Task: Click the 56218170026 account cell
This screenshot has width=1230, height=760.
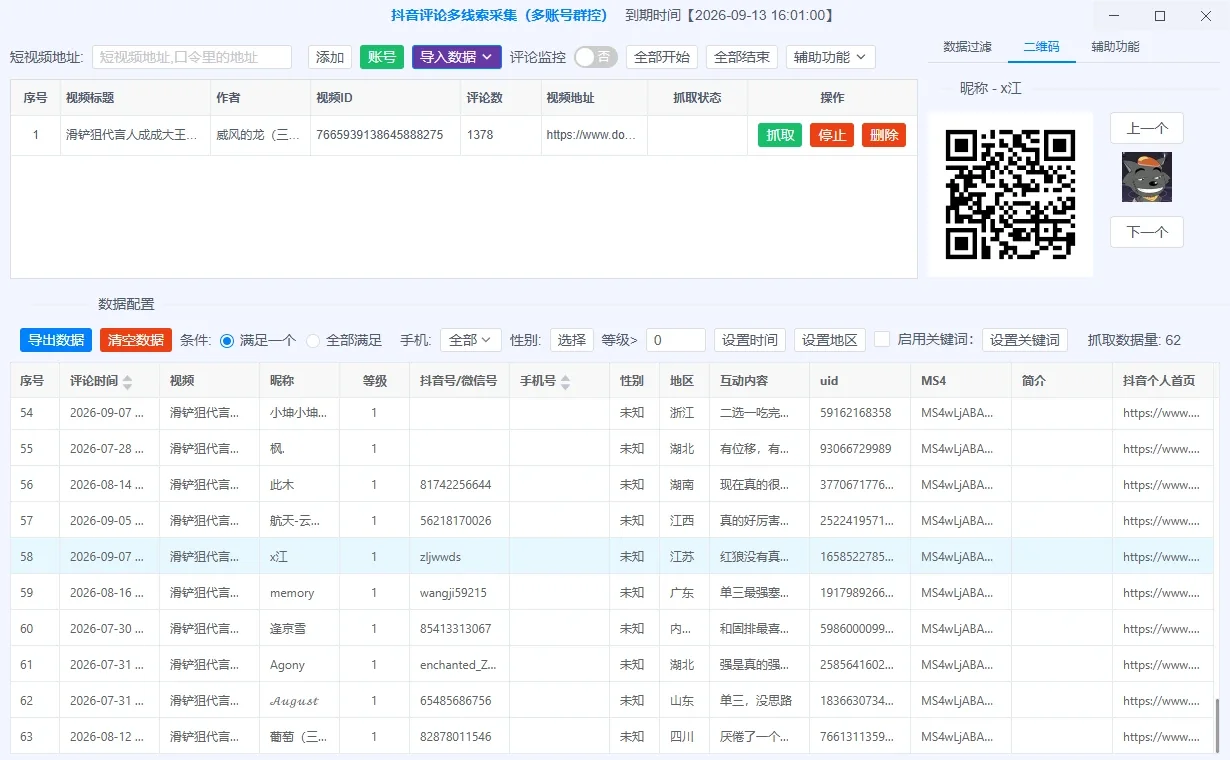Action: [x=459, y=521]
